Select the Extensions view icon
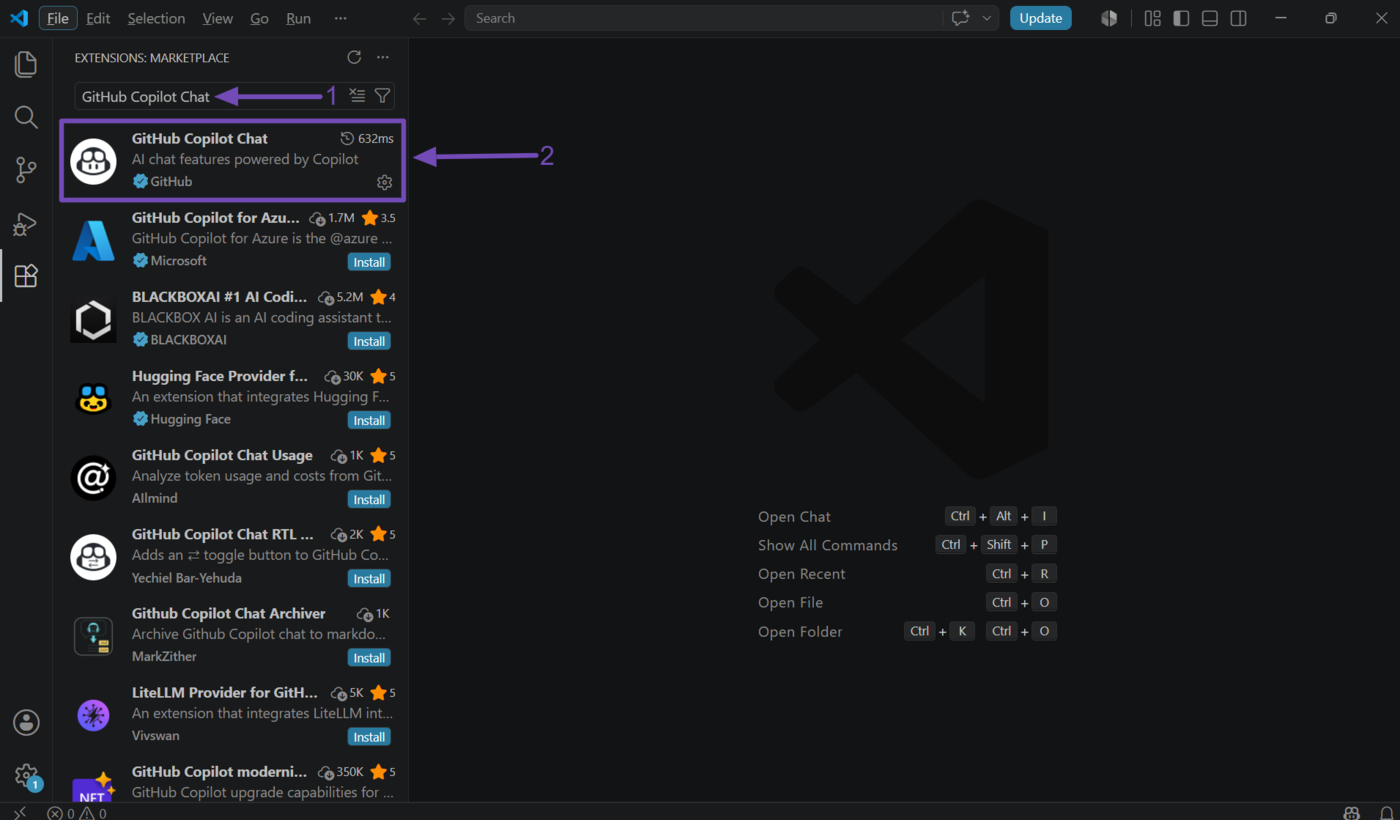The image size is (1400, 820). [26, 276]
